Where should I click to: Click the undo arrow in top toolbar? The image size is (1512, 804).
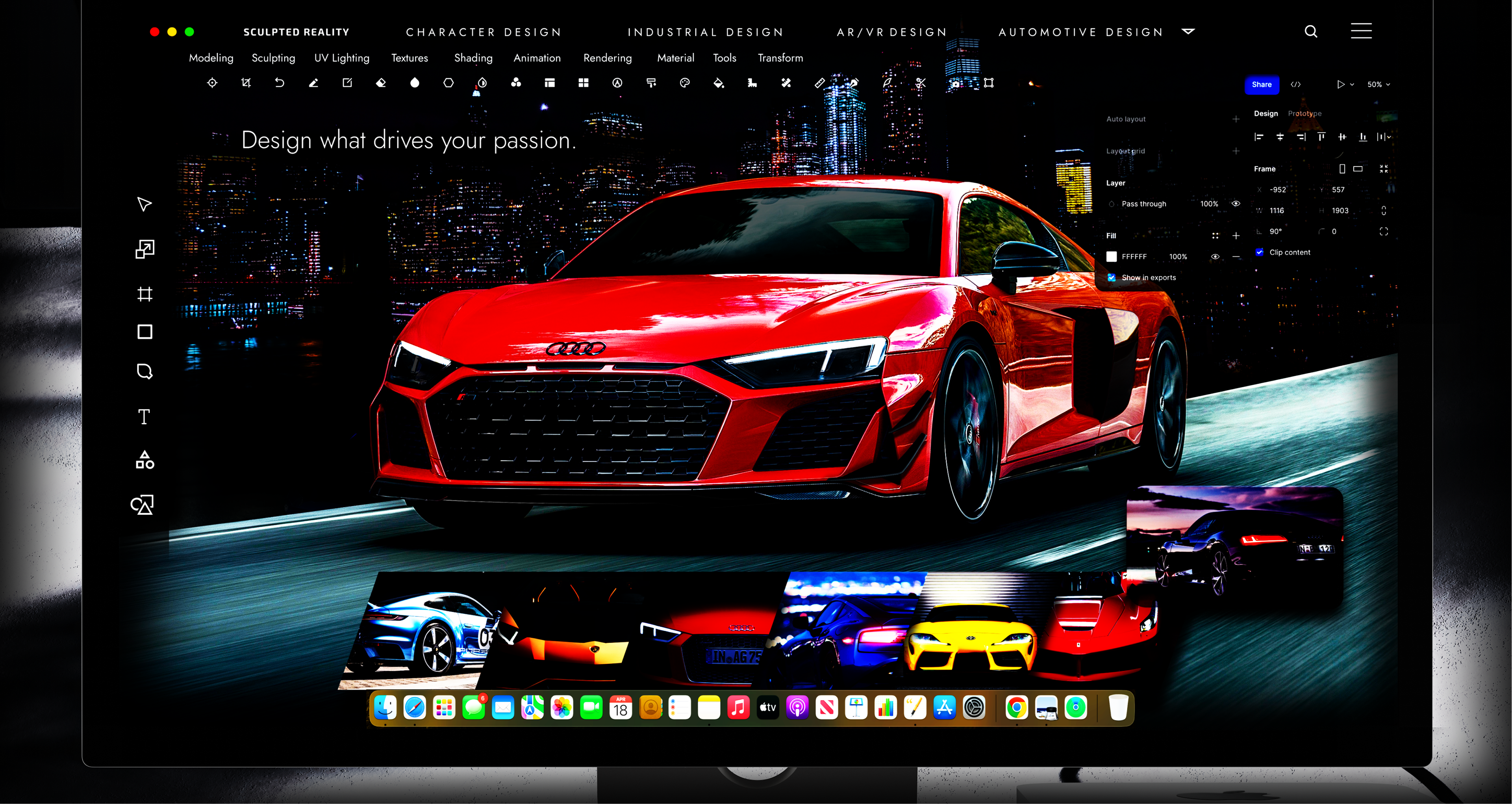[280, 83]
